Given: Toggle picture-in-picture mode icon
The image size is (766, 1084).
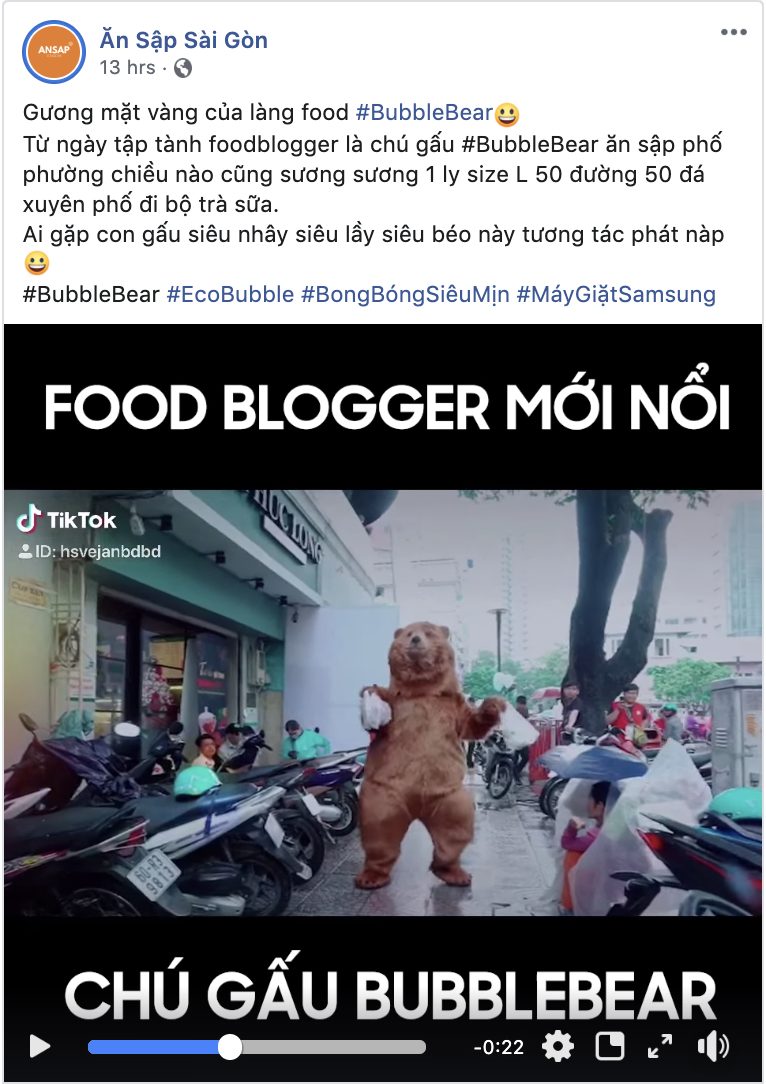Looking at the screenshot, I should [610, 1047].
